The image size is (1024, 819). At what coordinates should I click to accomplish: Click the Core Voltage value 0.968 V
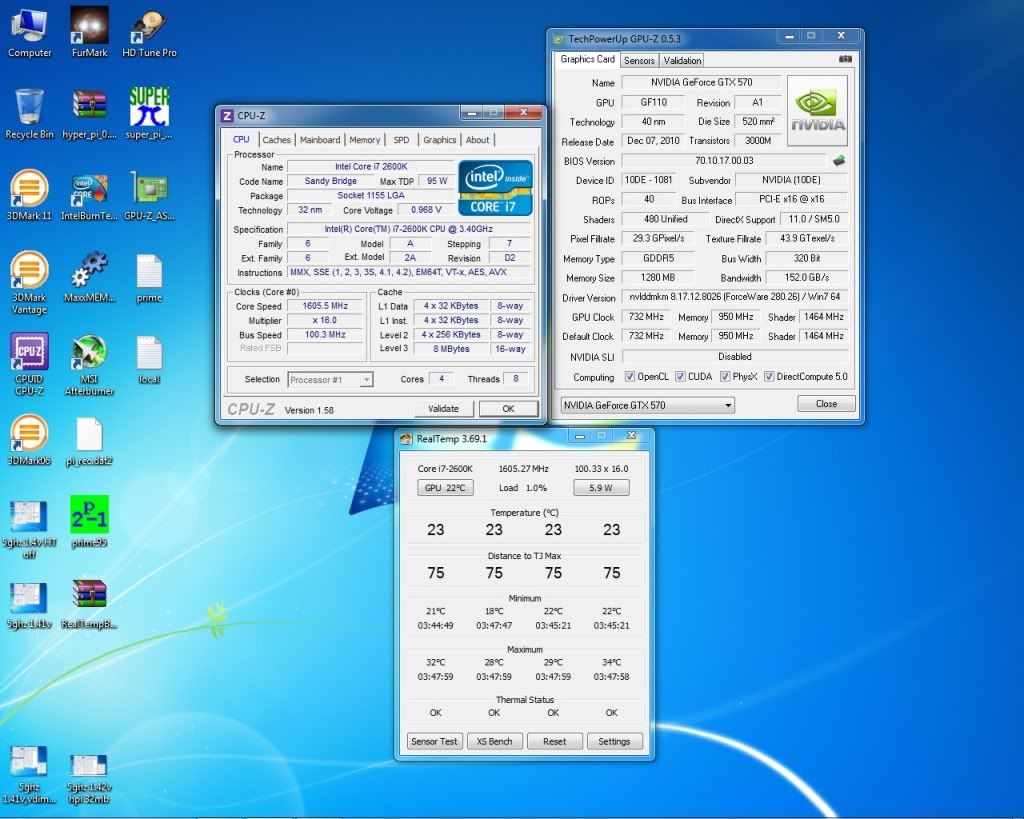click(x=426, y=210)
